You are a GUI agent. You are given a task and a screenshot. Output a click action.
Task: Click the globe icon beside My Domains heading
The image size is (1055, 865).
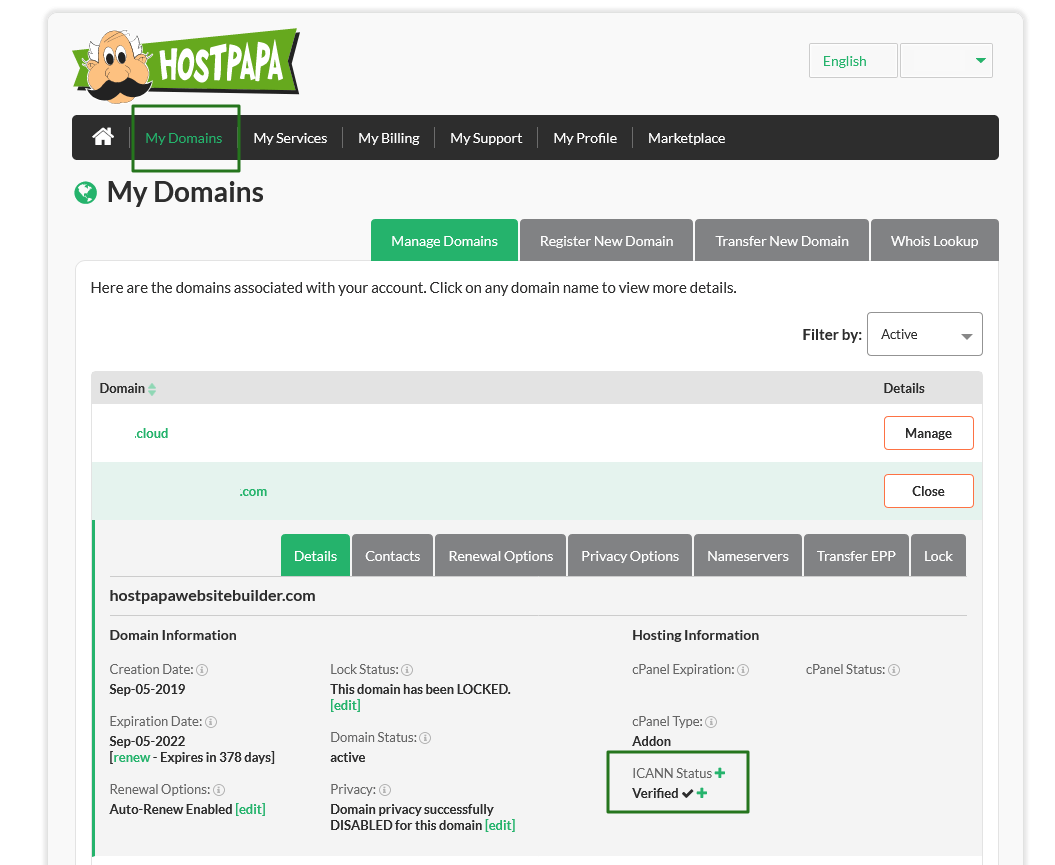[84, 192]
